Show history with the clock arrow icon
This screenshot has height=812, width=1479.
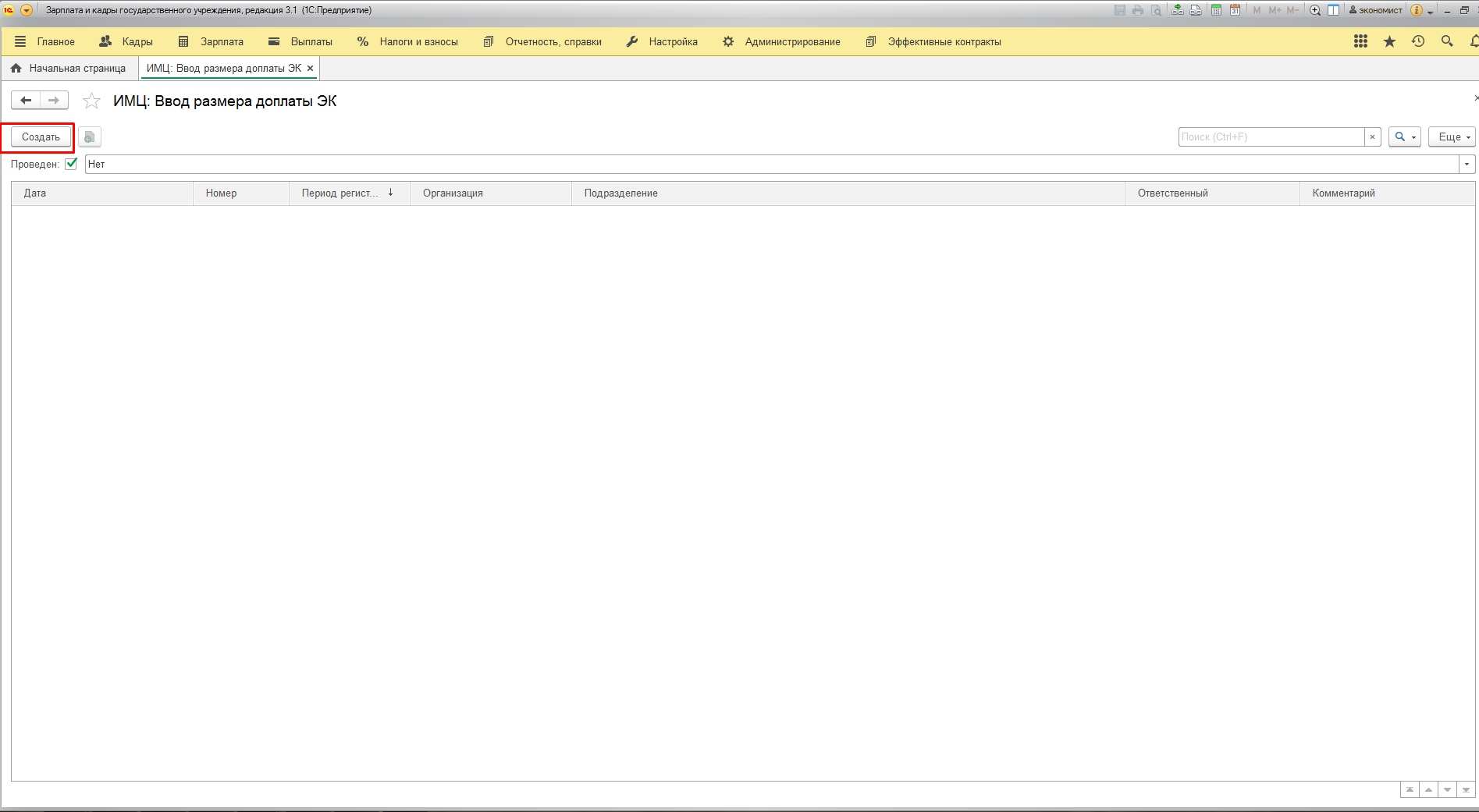coord(1418,41)
